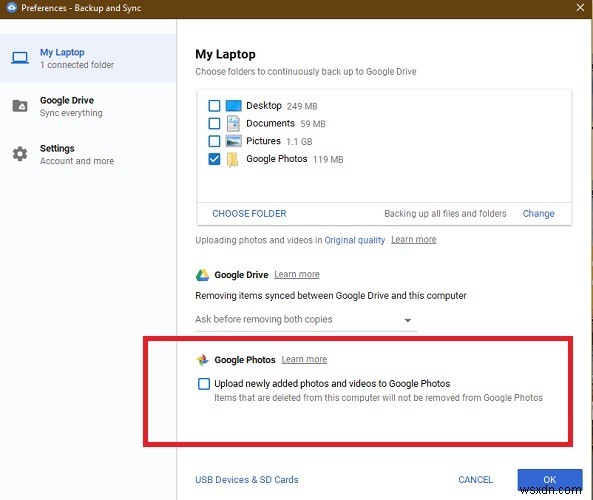The width and height of the screenshot is (593, 500).
Task: Click the Google Photos pinwheel logo
Action: pos(202,360)
